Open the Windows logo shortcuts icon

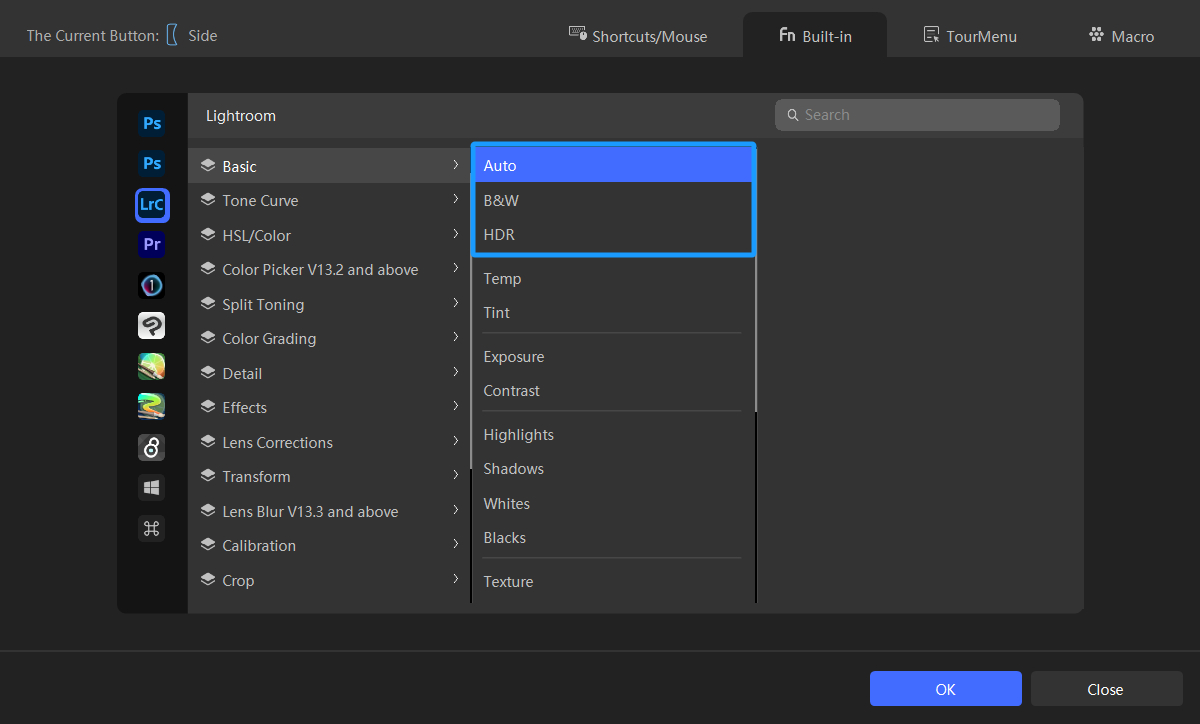click(x=152, y=488)
